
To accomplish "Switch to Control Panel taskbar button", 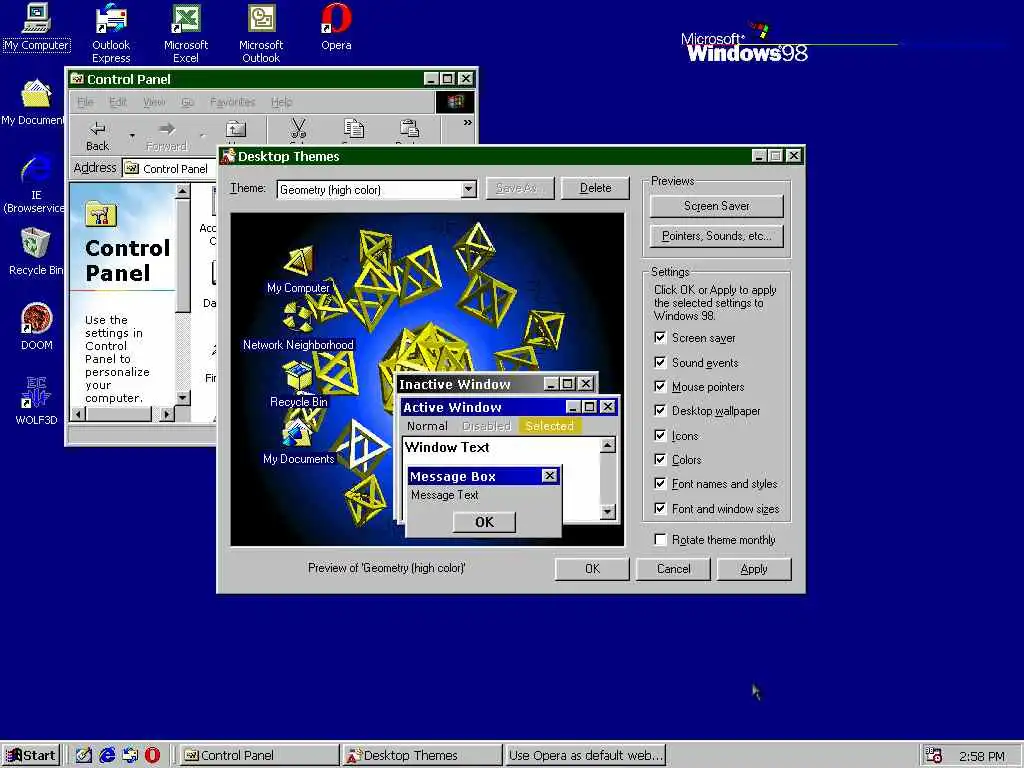I will pos(259,756).
